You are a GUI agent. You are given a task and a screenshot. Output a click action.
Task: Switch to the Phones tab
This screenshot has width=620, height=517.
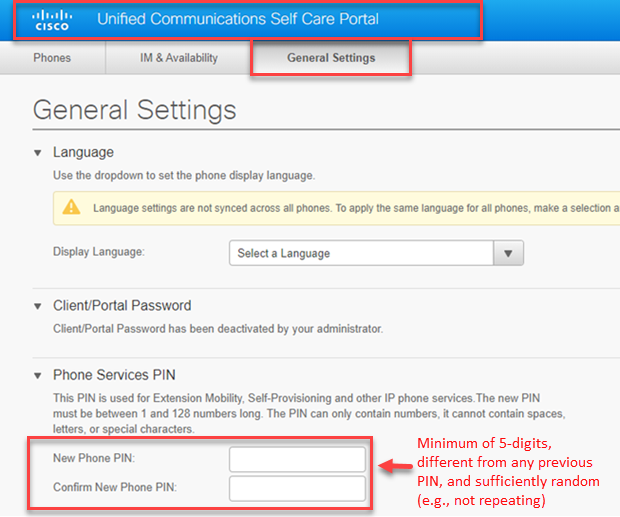click(52, 58)
